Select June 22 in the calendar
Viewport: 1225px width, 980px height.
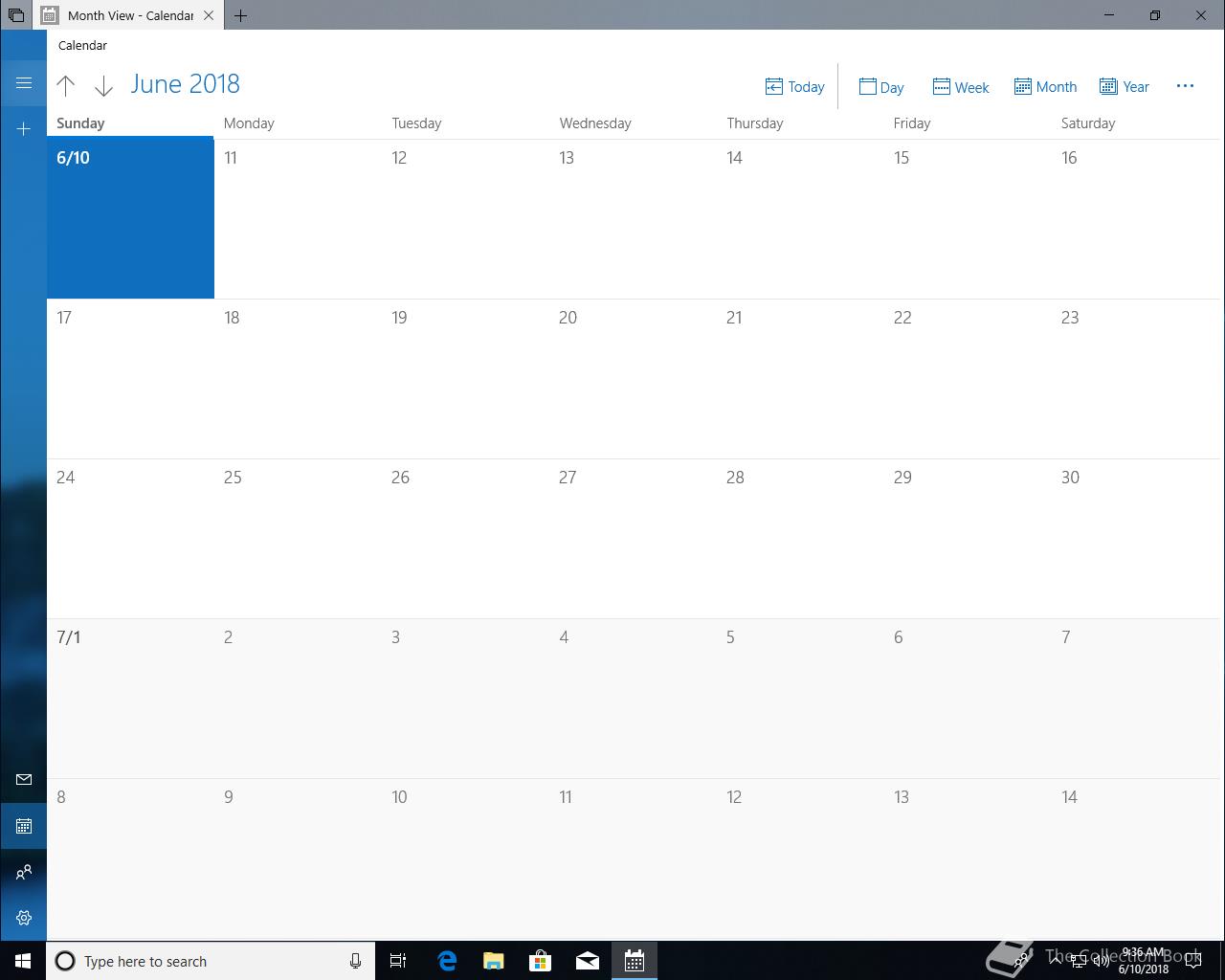[968, 379]
